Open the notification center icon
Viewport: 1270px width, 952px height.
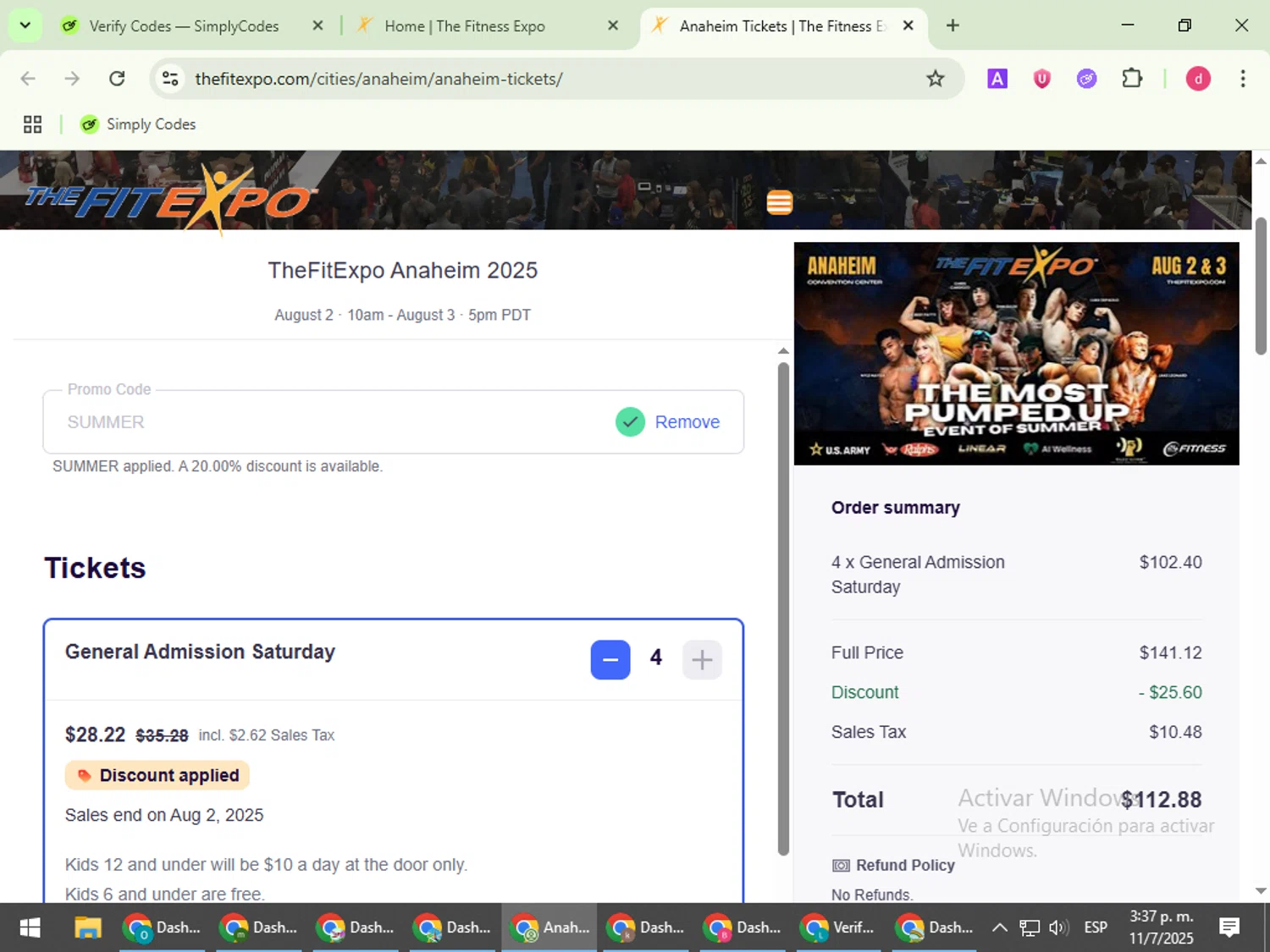(1229, 927)
